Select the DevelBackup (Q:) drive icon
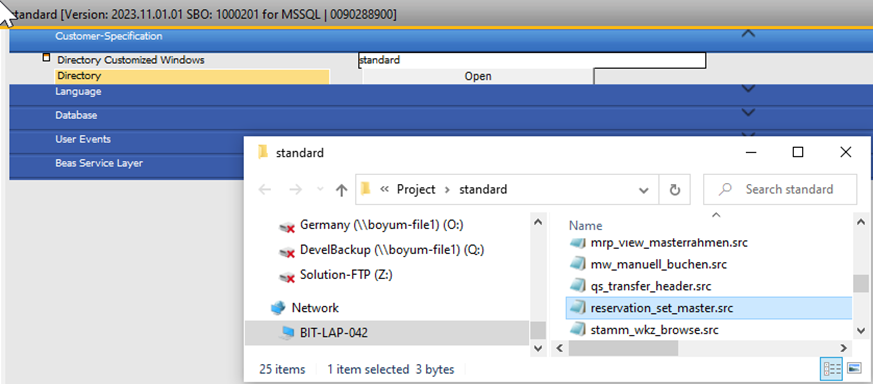Screen dimensions: 873x384 point(286,251)
